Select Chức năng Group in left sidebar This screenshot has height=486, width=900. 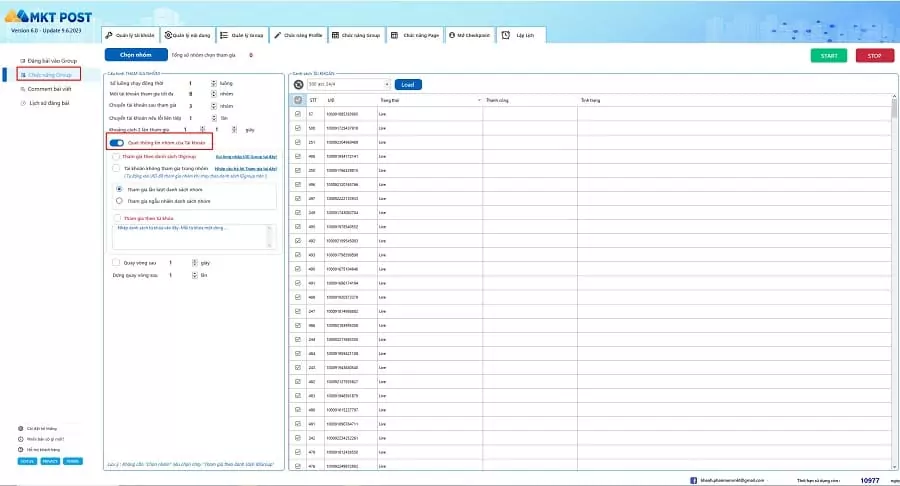coord(48,75)
